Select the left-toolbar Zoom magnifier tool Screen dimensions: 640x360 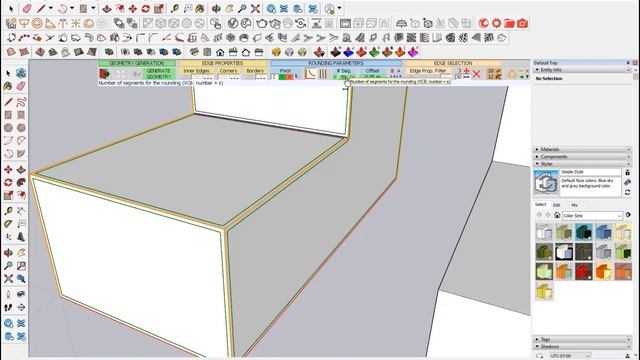(8, 266)
